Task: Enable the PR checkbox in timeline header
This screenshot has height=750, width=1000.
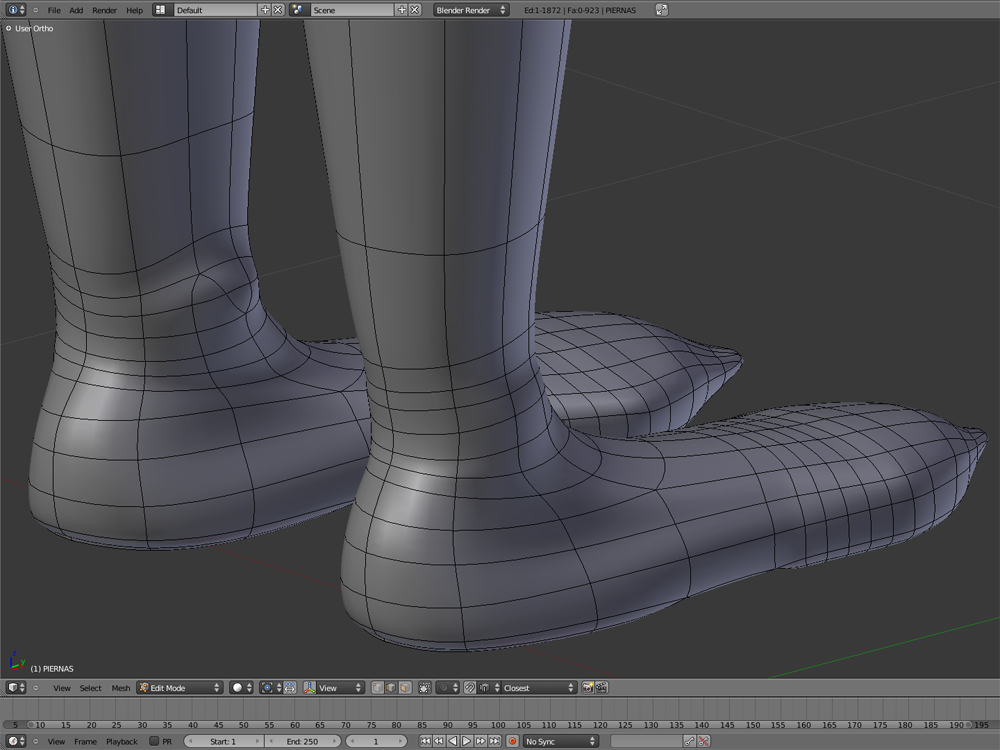Action: point(154,741)
